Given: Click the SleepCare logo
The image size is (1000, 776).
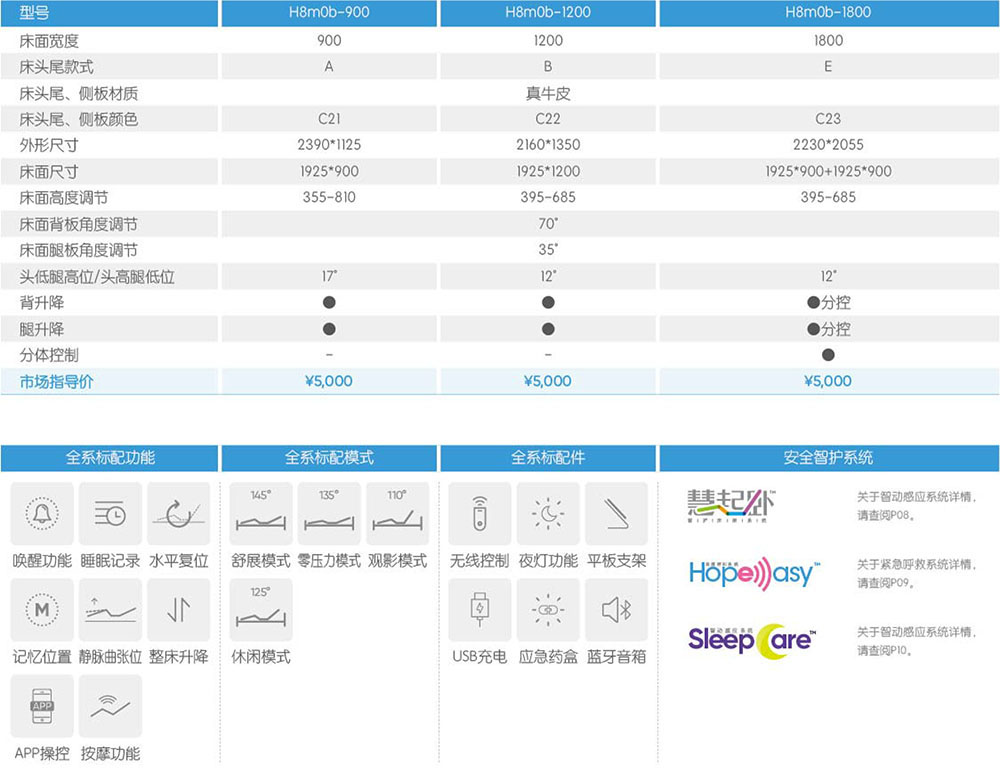Looking at the screenshot, I should pyautogui.click(x=752, y=640).
